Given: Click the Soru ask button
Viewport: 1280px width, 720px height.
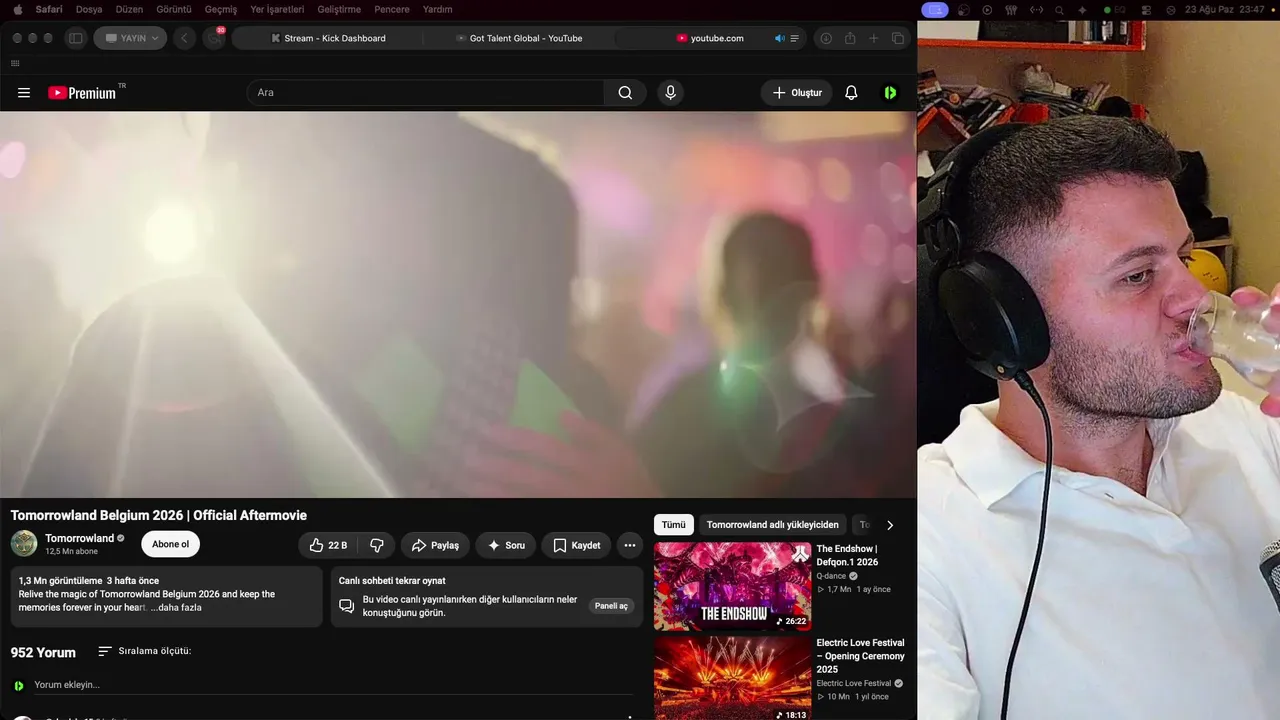Looking at the screenshot, I should [x=506, y=545].
